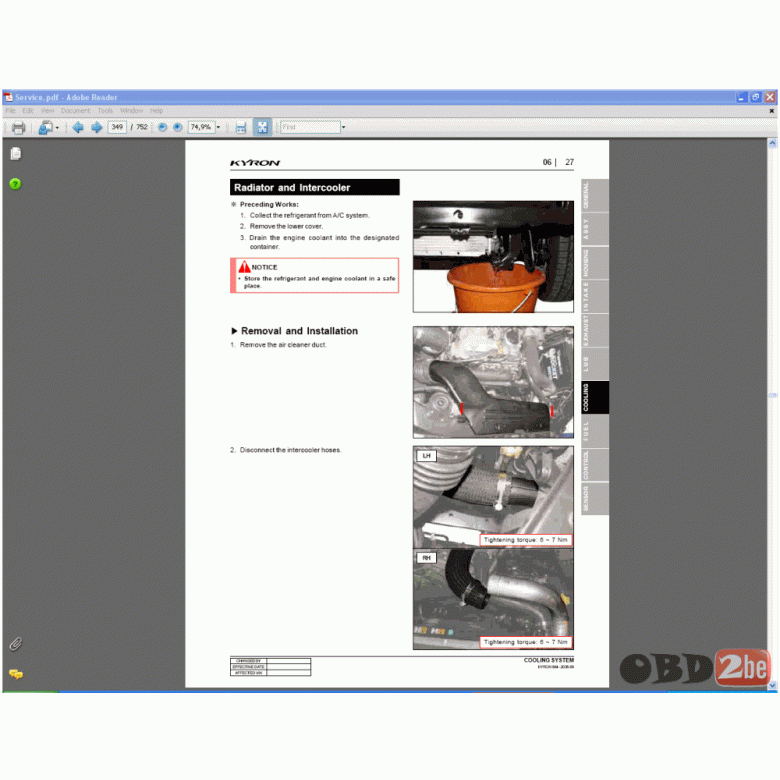Click the Adobe Reader title bar PDF icon

coord(8,97)
